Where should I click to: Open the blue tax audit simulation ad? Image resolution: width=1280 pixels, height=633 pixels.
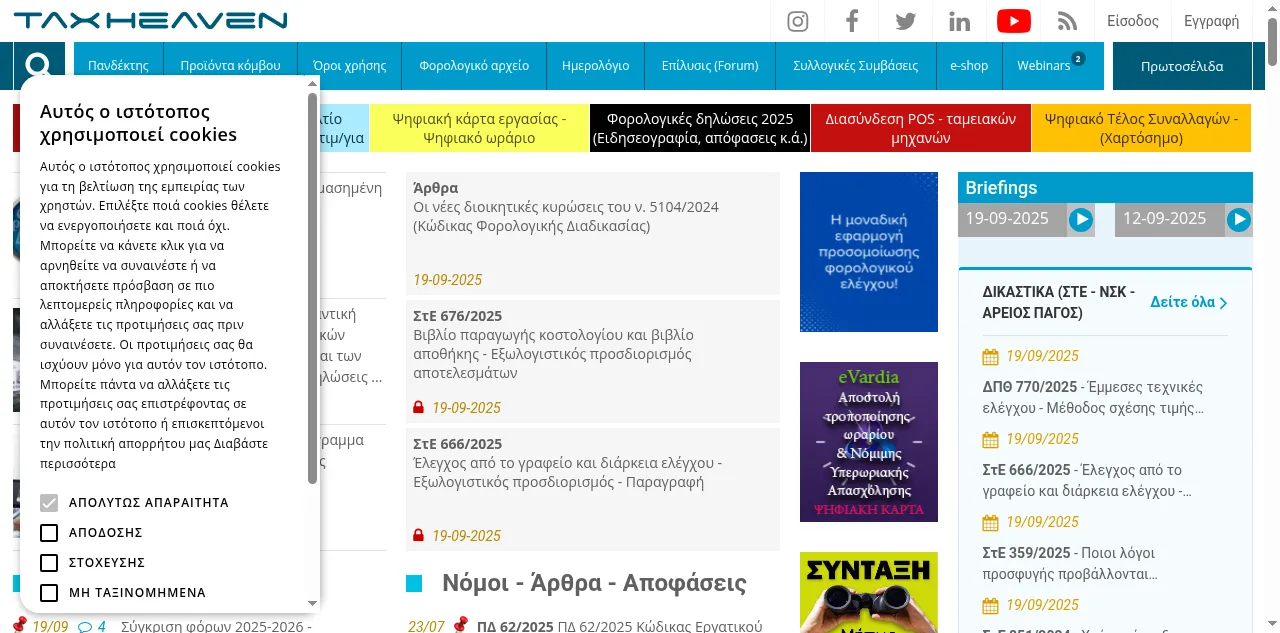pos(869,252)
